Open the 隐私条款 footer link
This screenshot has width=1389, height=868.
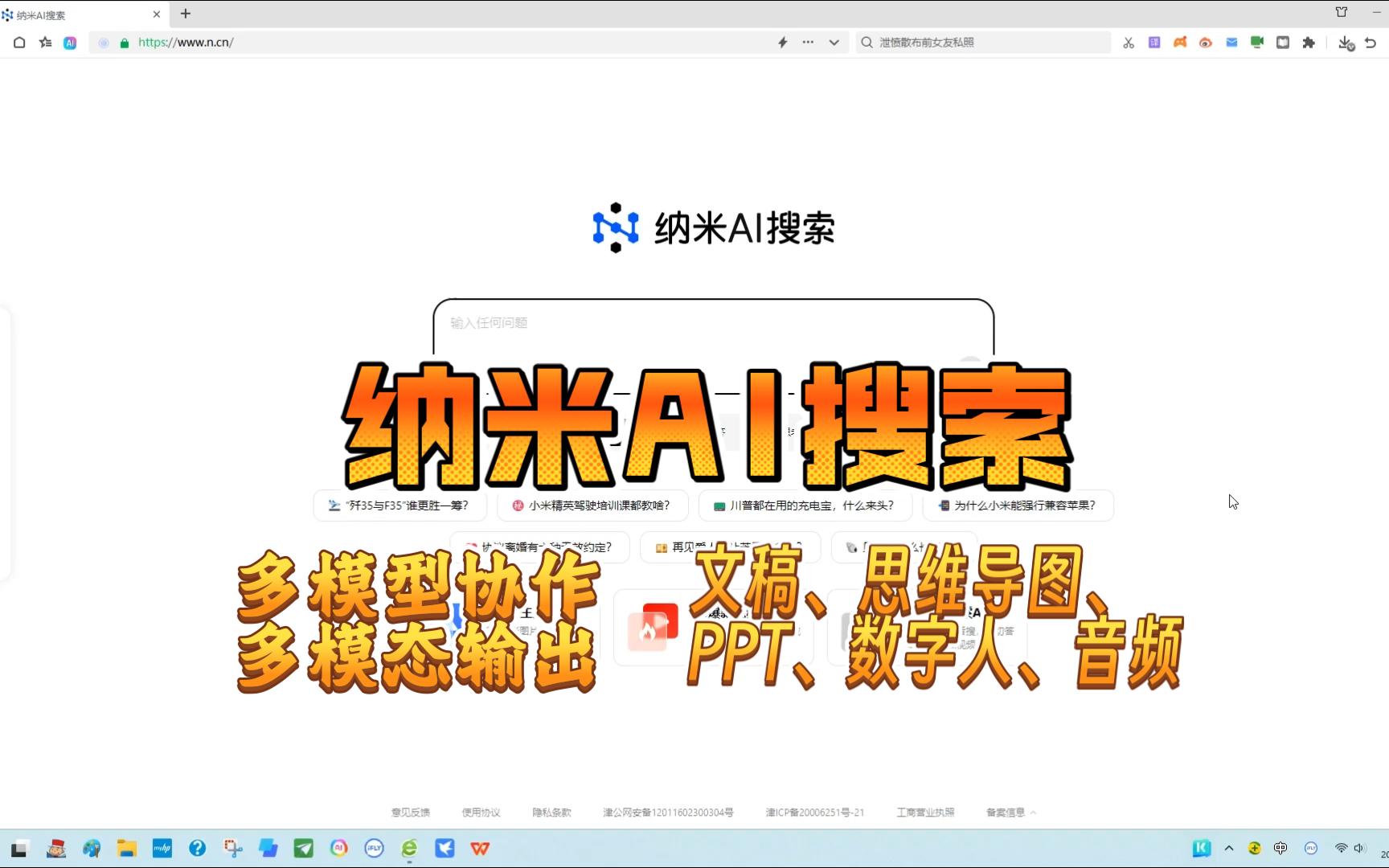click(x=552, y=813)
